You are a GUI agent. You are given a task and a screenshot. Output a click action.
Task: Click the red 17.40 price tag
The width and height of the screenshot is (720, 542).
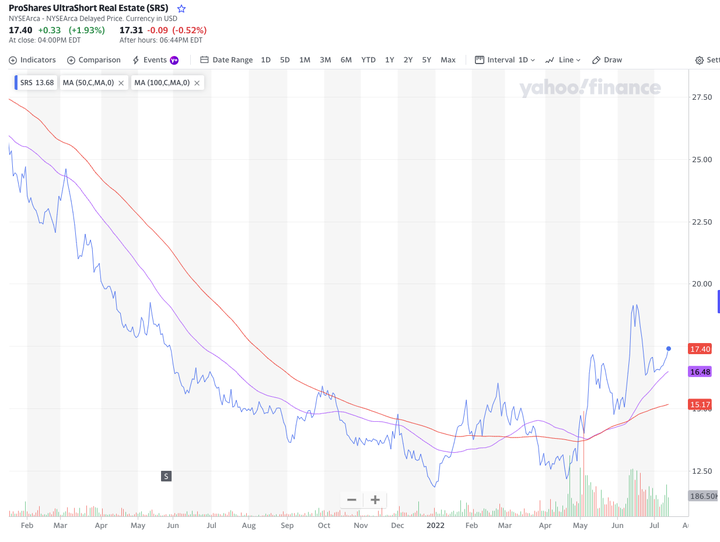pos(700,349)
